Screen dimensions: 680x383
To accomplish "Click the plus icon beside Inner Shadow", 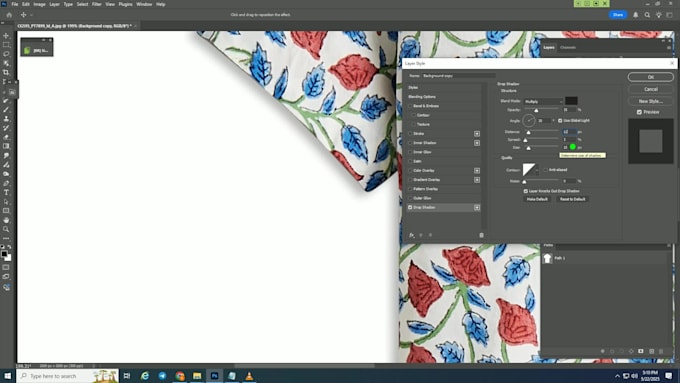I will click(x=477, y=143).
